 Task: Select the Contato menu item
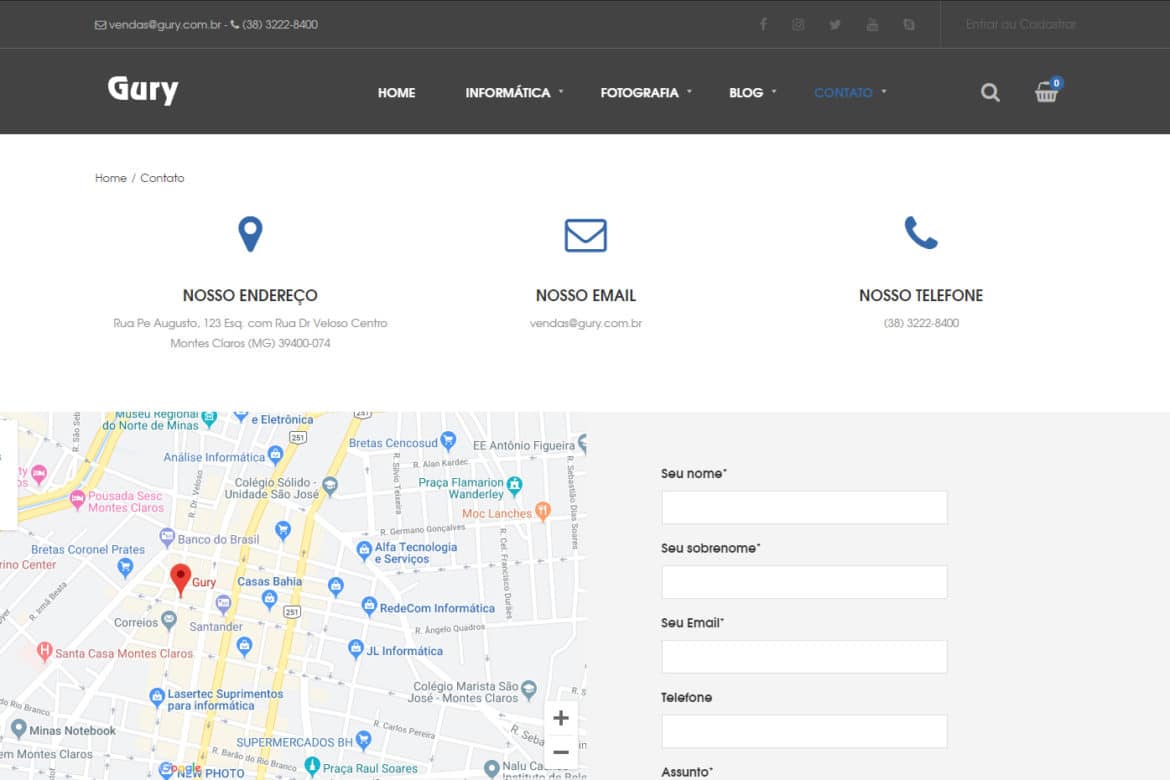click(x=843, y=93)
